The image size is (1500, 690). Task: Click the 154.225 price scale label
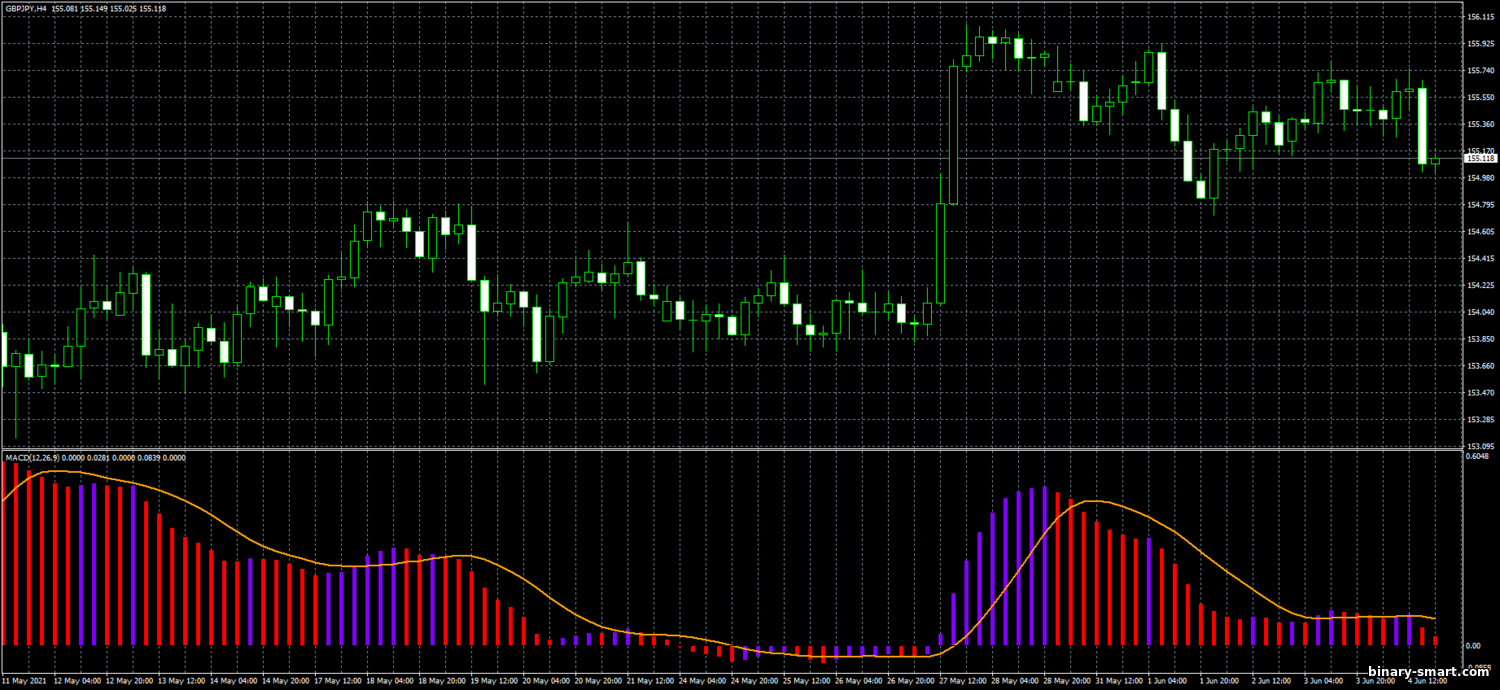click(1481, 286)
